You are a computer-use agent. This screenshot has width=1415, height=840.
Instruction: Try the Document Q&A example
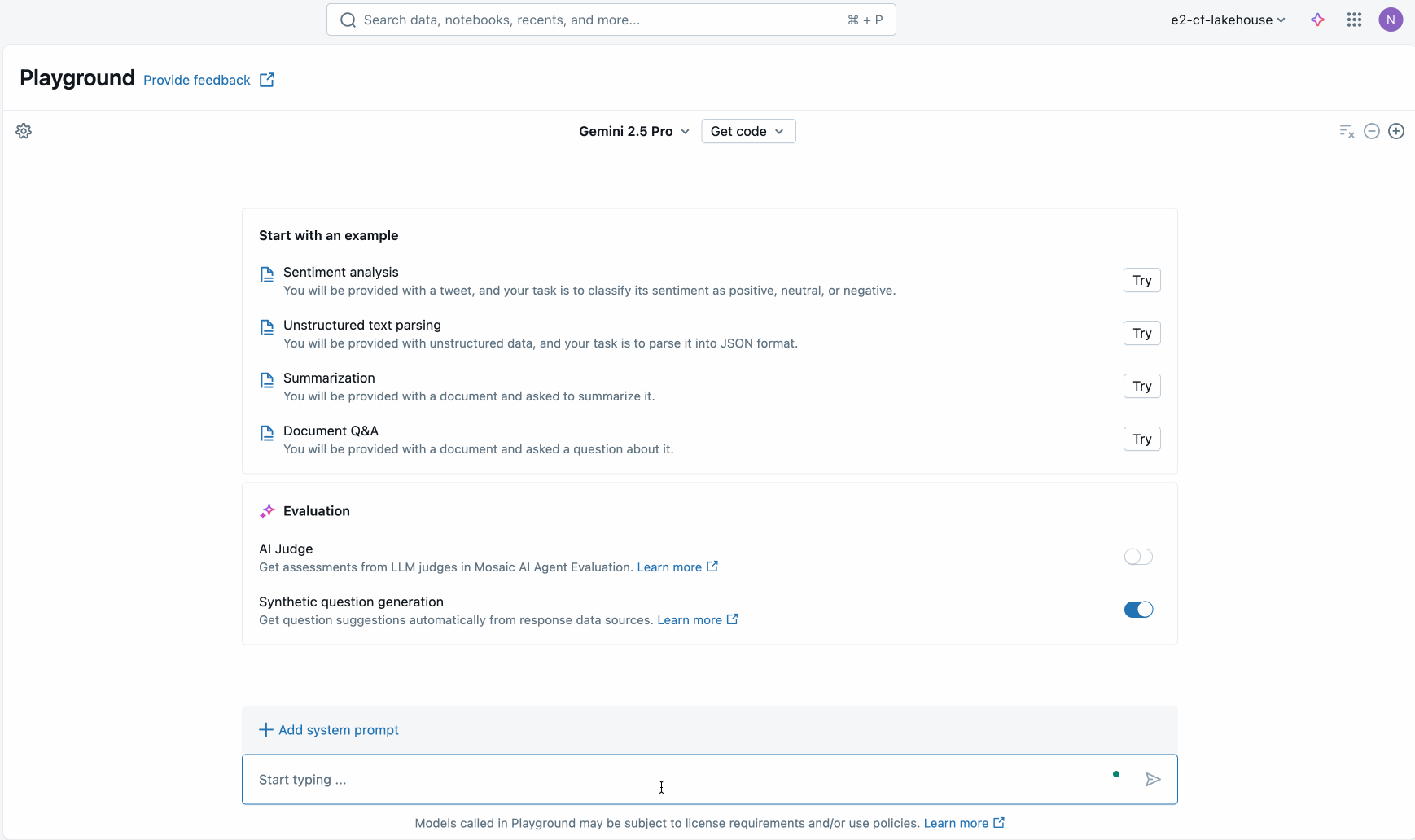[1141, 439]
